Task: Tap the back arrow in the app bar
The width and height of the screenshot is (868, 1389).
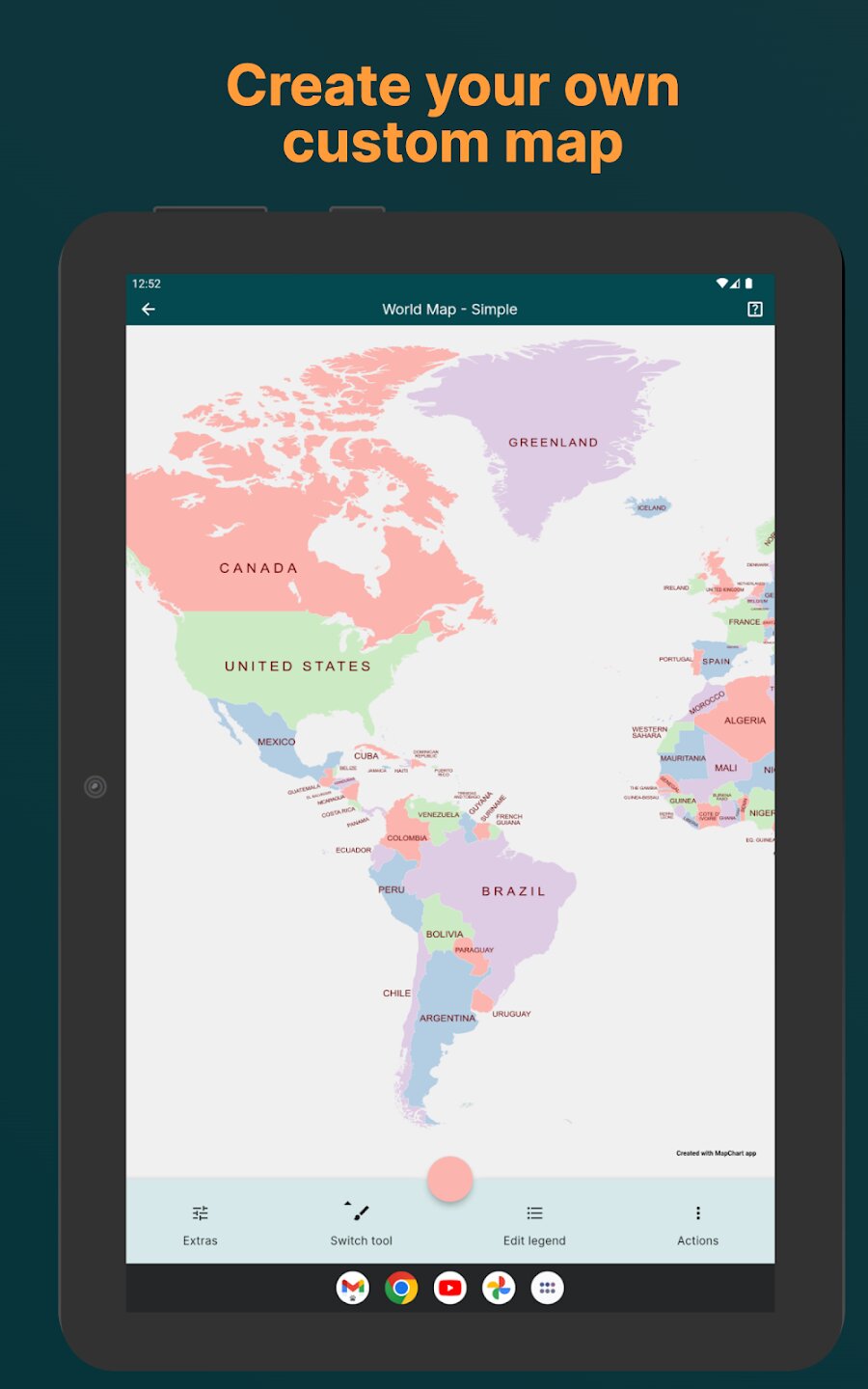Action: (x=148, y=309)
